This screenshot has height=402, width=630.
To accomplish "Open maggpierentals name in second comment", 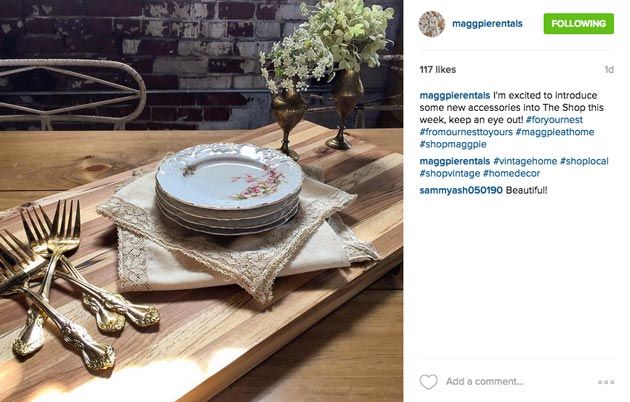I will [x=454, y=161].
